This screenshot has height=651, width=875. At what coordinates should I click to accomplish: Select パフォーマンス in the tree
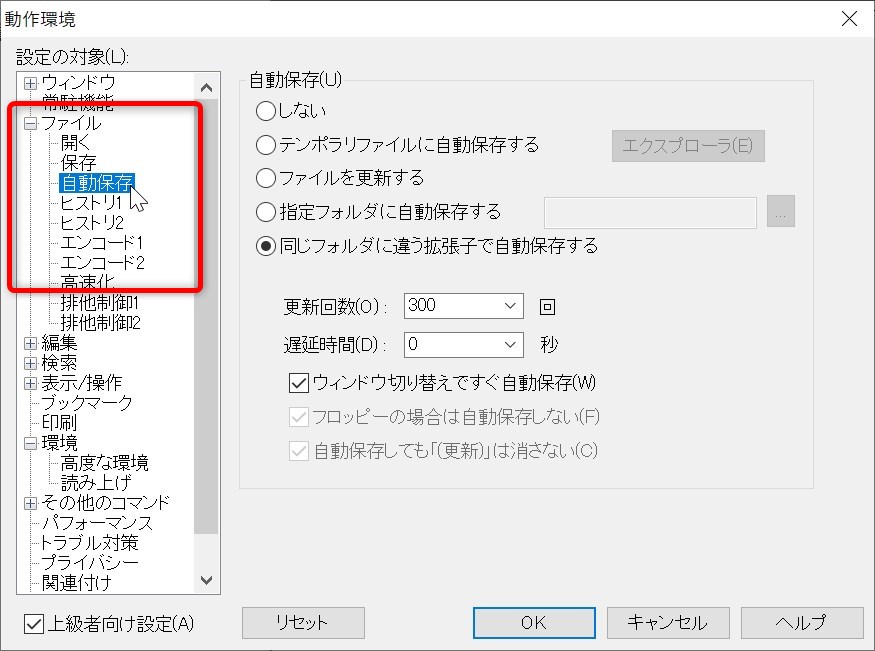click(x=97, y=523)
